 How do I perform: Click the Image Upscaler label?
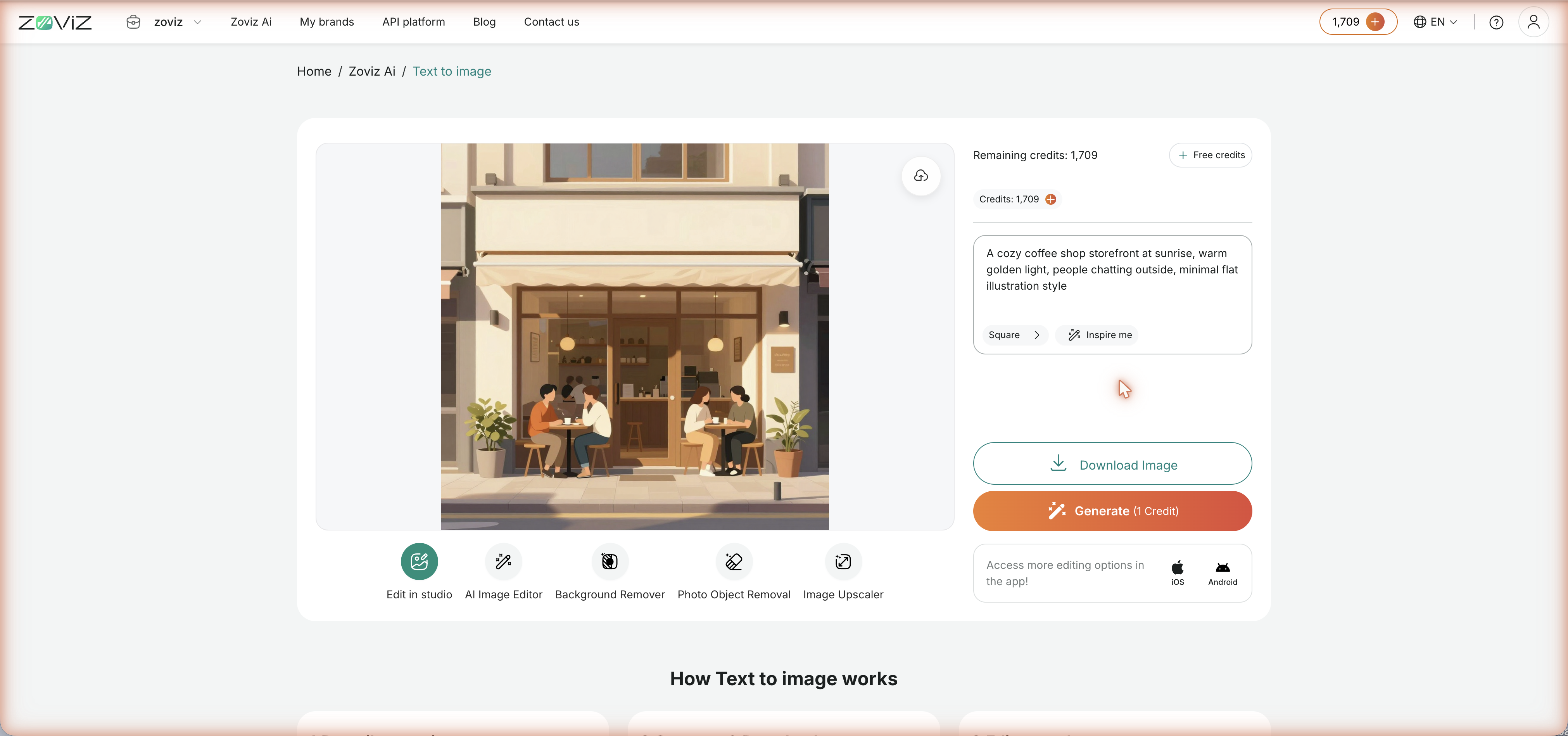(843, 595)
